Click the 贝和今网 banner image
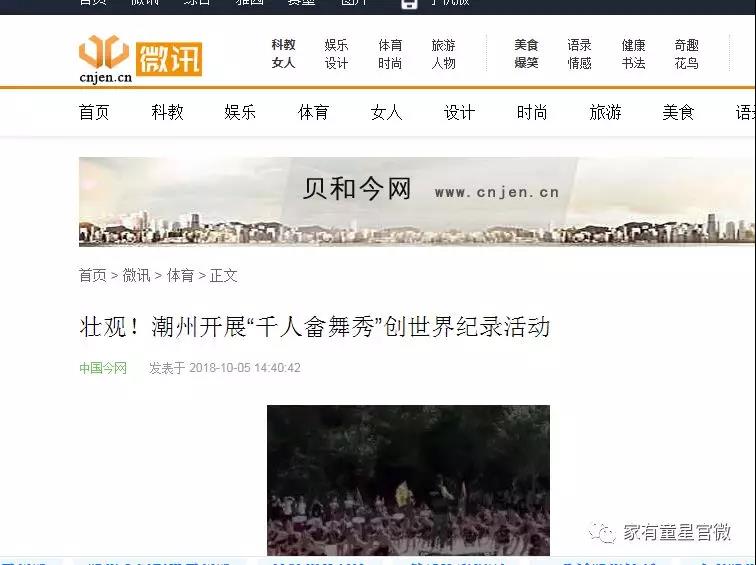 [x=417, y=202]
